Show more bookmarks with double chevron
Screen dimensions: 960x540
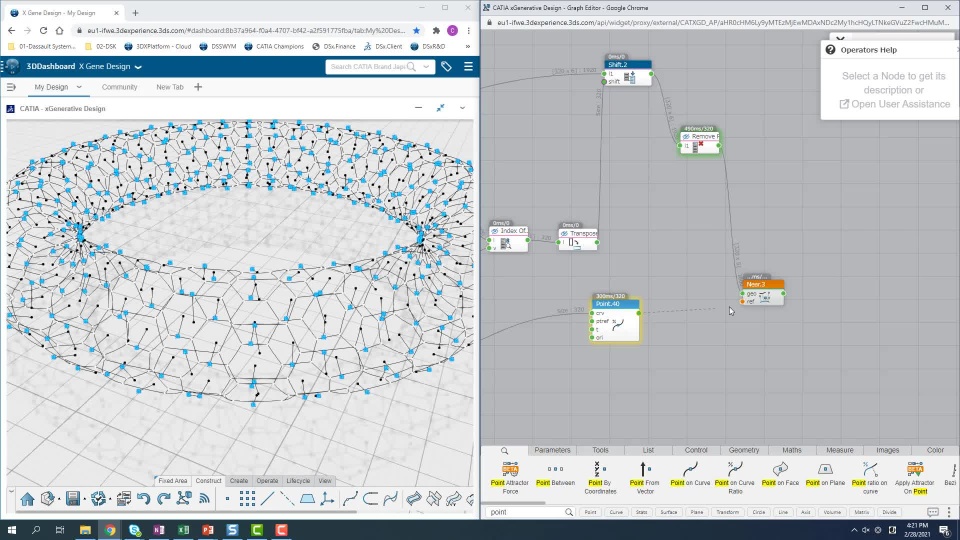click(x=468, y=46)
